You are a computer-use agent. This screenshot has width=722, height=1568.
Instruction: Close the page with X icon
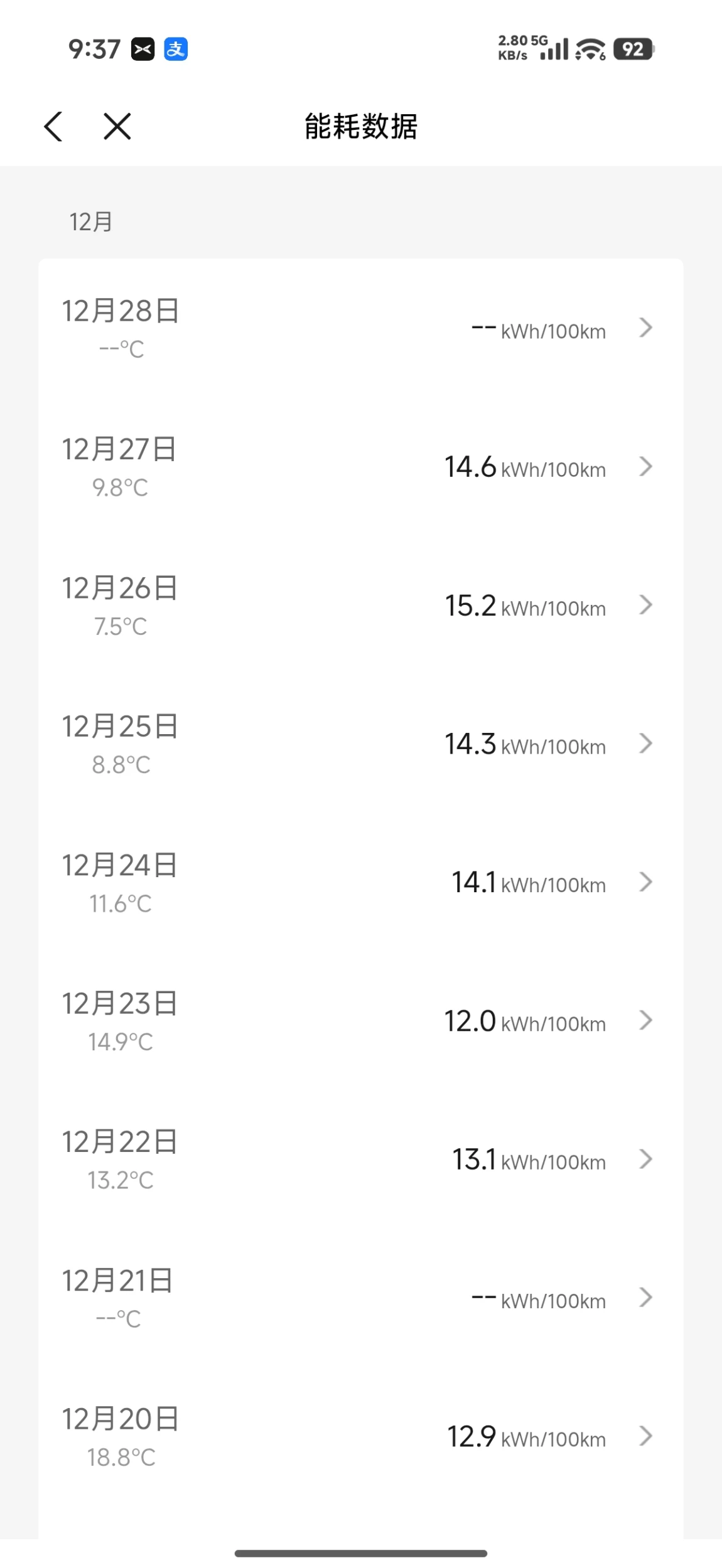tap(117, 127)
